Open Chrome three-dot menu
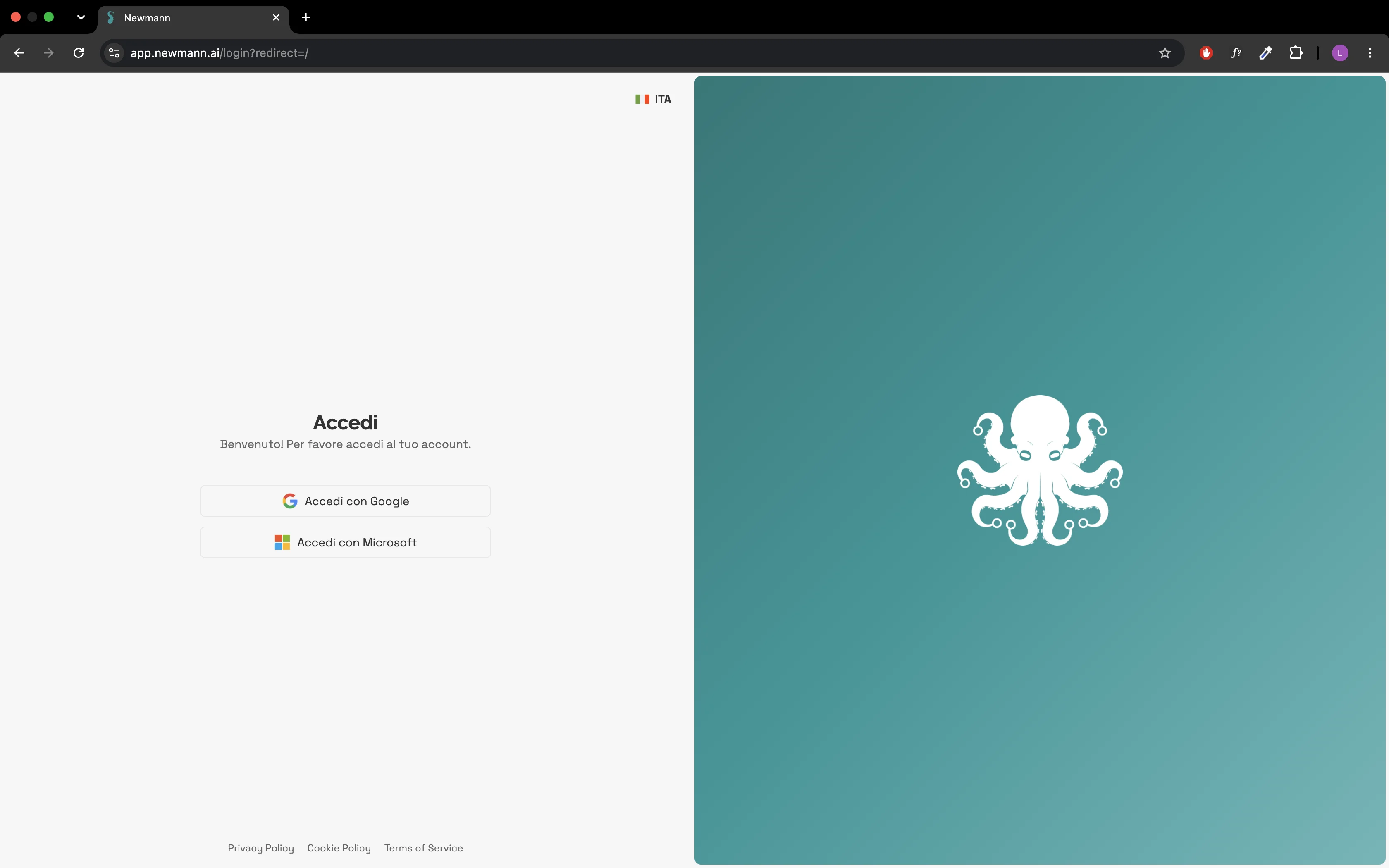 point(1370,53)
